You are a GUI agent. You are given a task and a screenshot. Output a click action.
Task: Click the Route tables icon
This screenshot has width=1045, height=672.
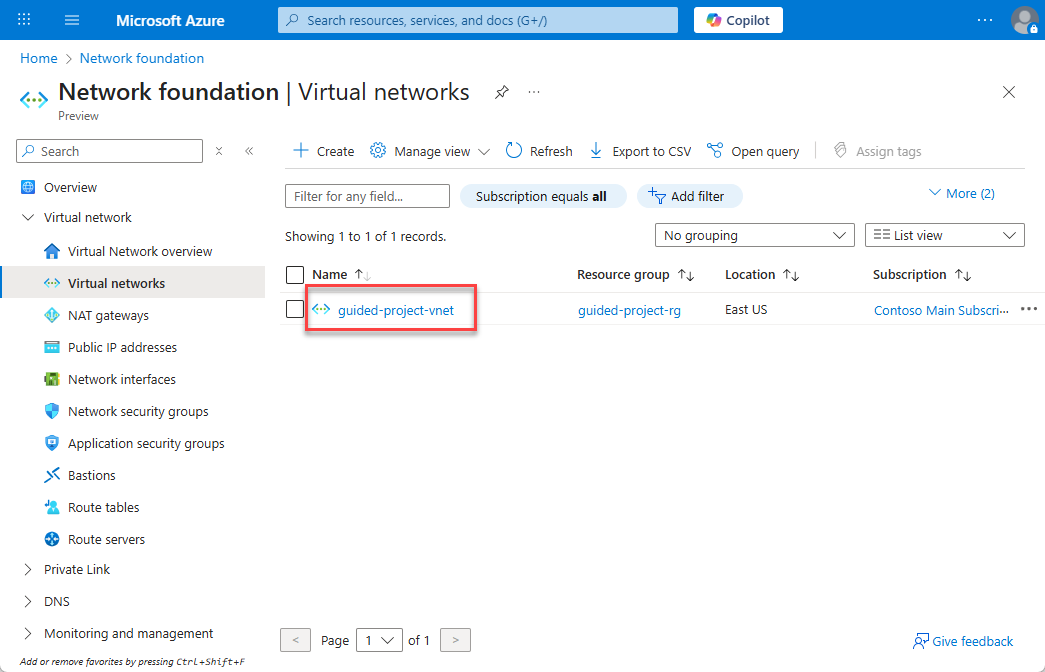point(51,507)
